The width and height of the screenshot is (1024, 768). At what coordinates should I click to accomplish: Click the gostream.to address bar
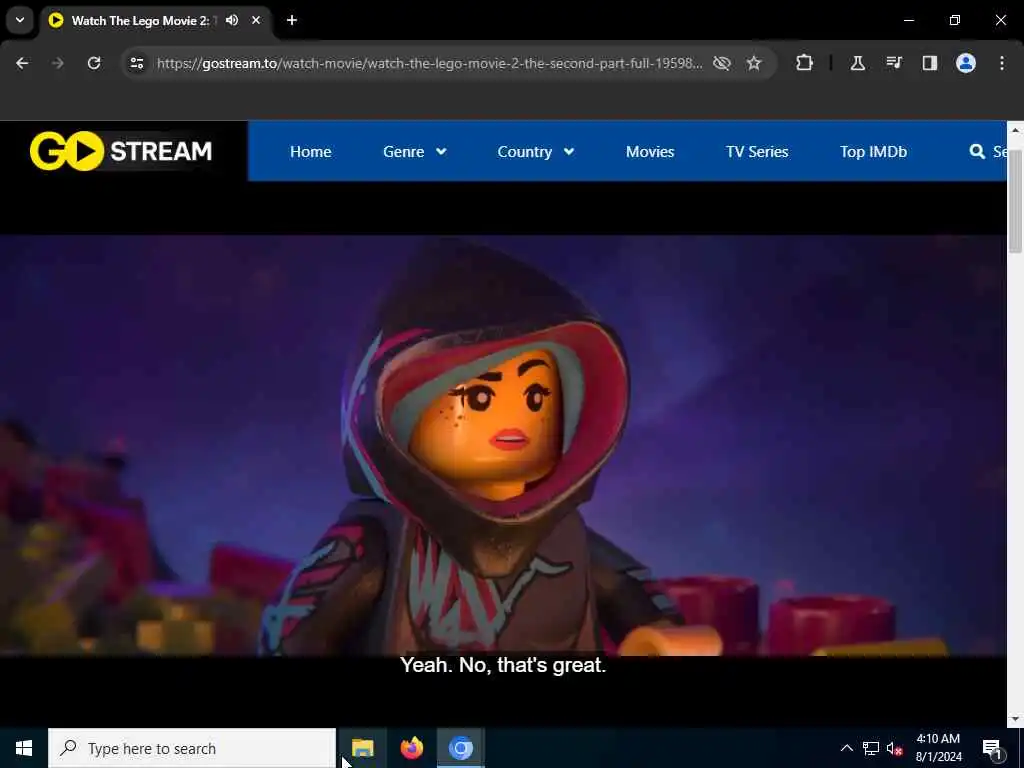point(429,63)
